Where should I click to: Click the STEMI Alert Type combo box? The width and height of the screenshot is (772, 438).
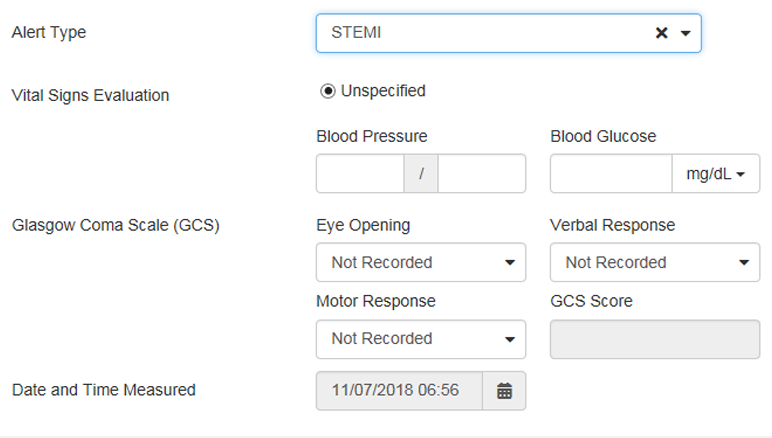(x=509, y=33)
